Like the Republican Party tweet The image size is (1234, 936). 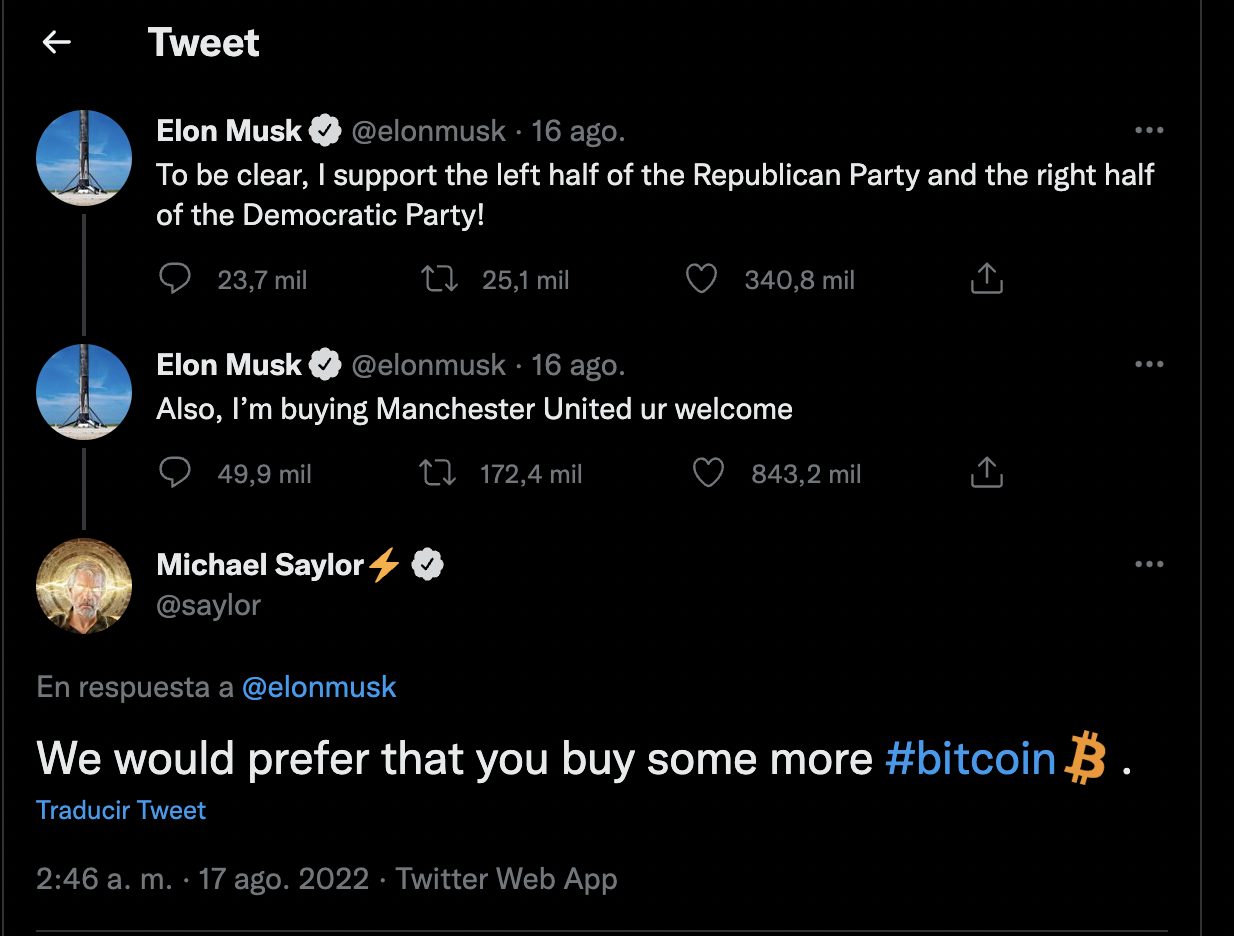click(x=701, y=280)
